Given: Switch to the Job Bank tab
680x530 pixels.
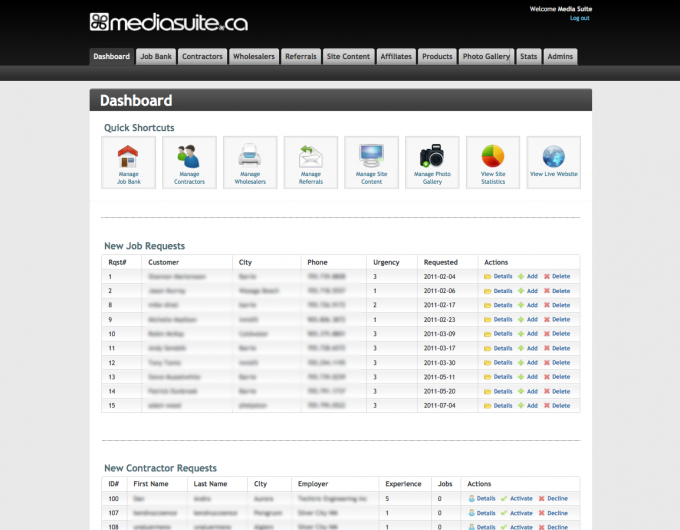Looking at the screenshot, I should click(156, 57).
